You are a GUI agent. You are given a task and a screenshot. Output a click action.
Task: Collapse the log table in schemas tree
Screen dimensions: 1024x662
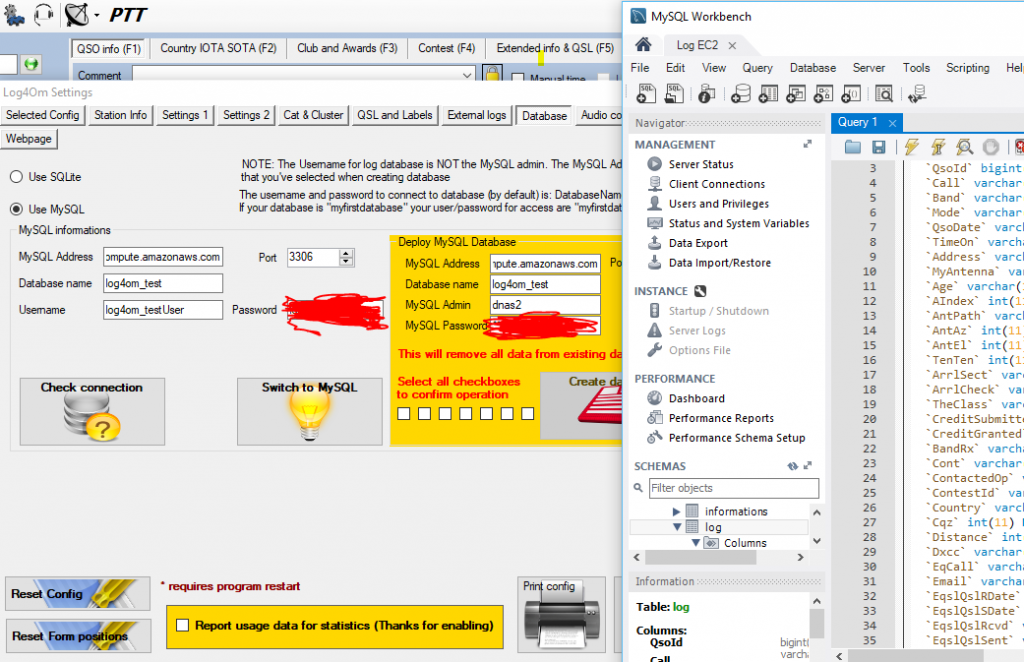coord(677,527)
